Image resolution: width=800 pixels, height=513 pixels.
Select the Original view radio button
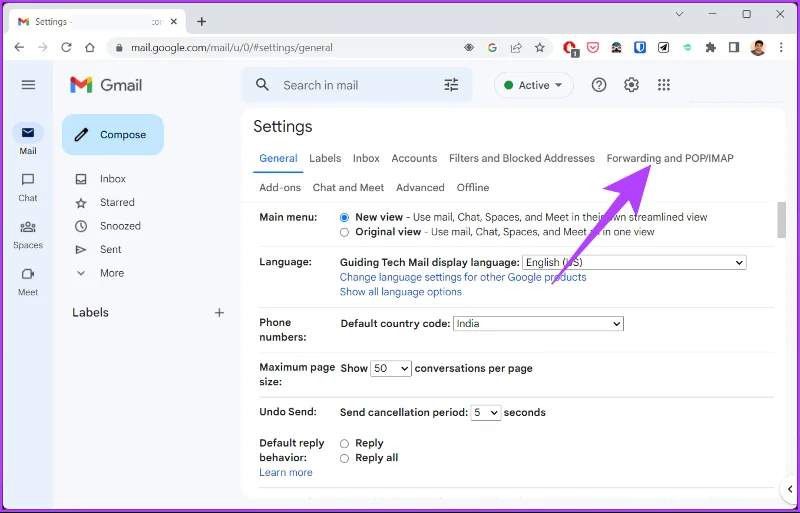coord(344,232)
